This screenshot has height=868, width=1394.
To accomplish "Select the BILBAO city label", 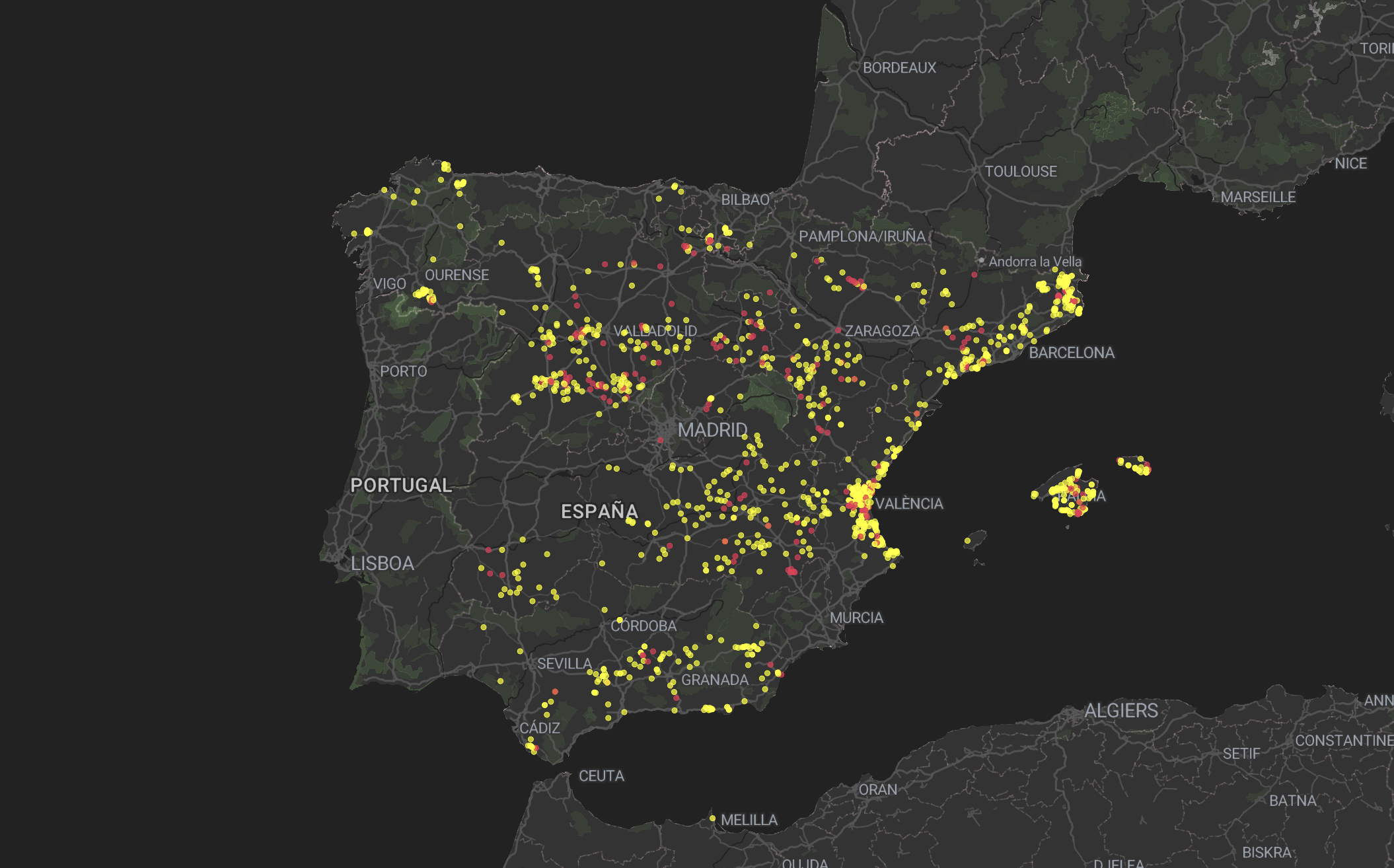I will click(x=745, y=199).
